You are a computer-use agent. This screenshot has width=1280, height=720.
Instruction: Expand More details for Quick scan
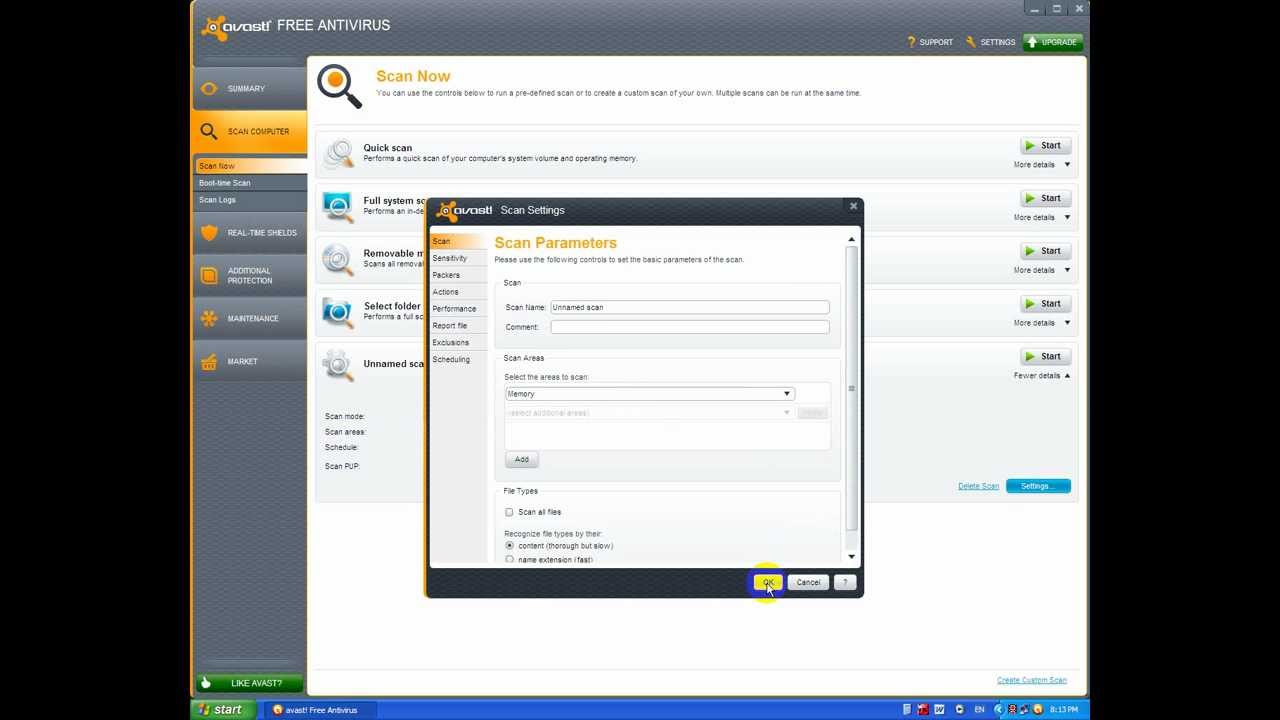click(1042, 165)
